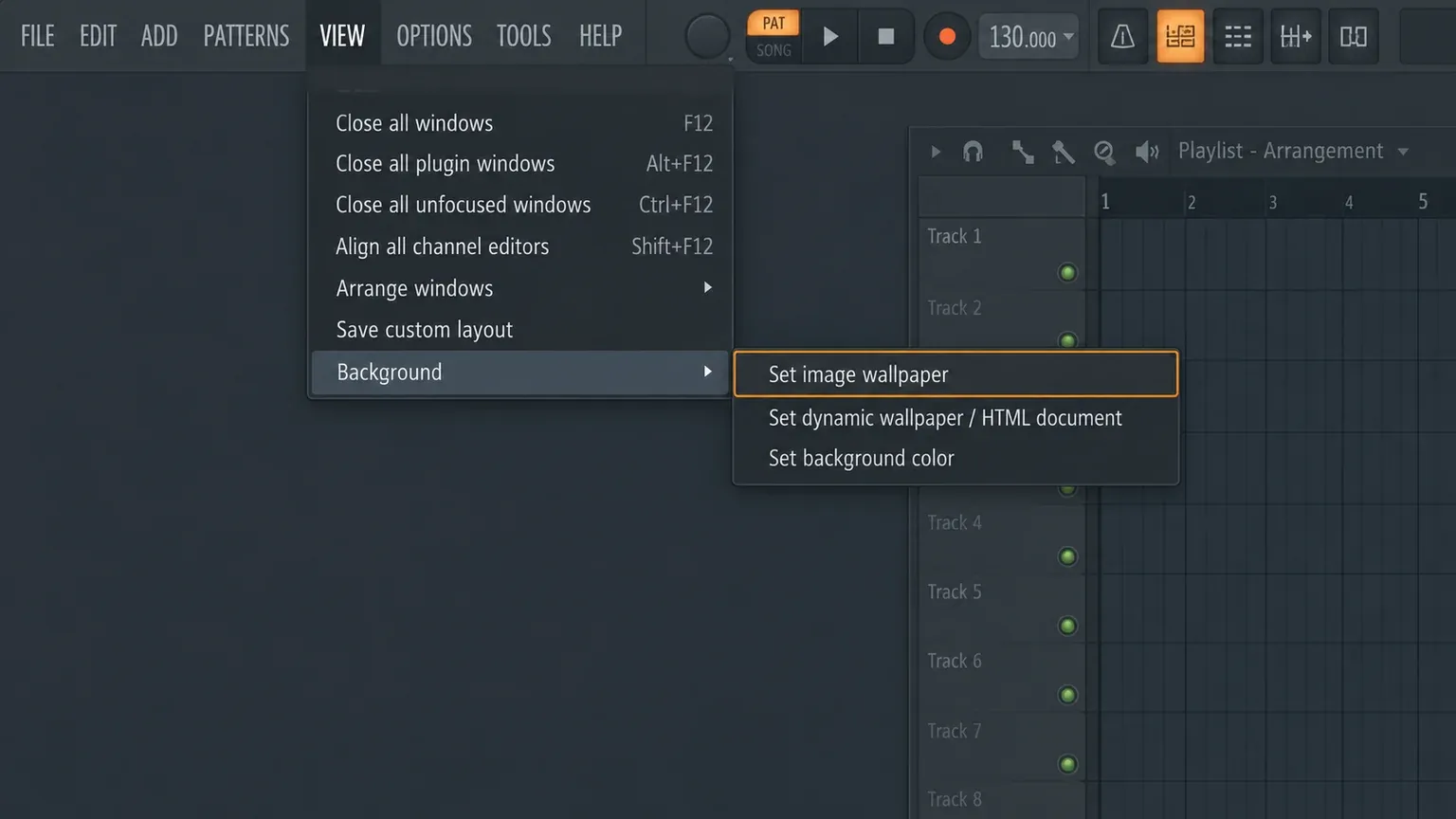Open the FILE menu

tap(38, 36)
